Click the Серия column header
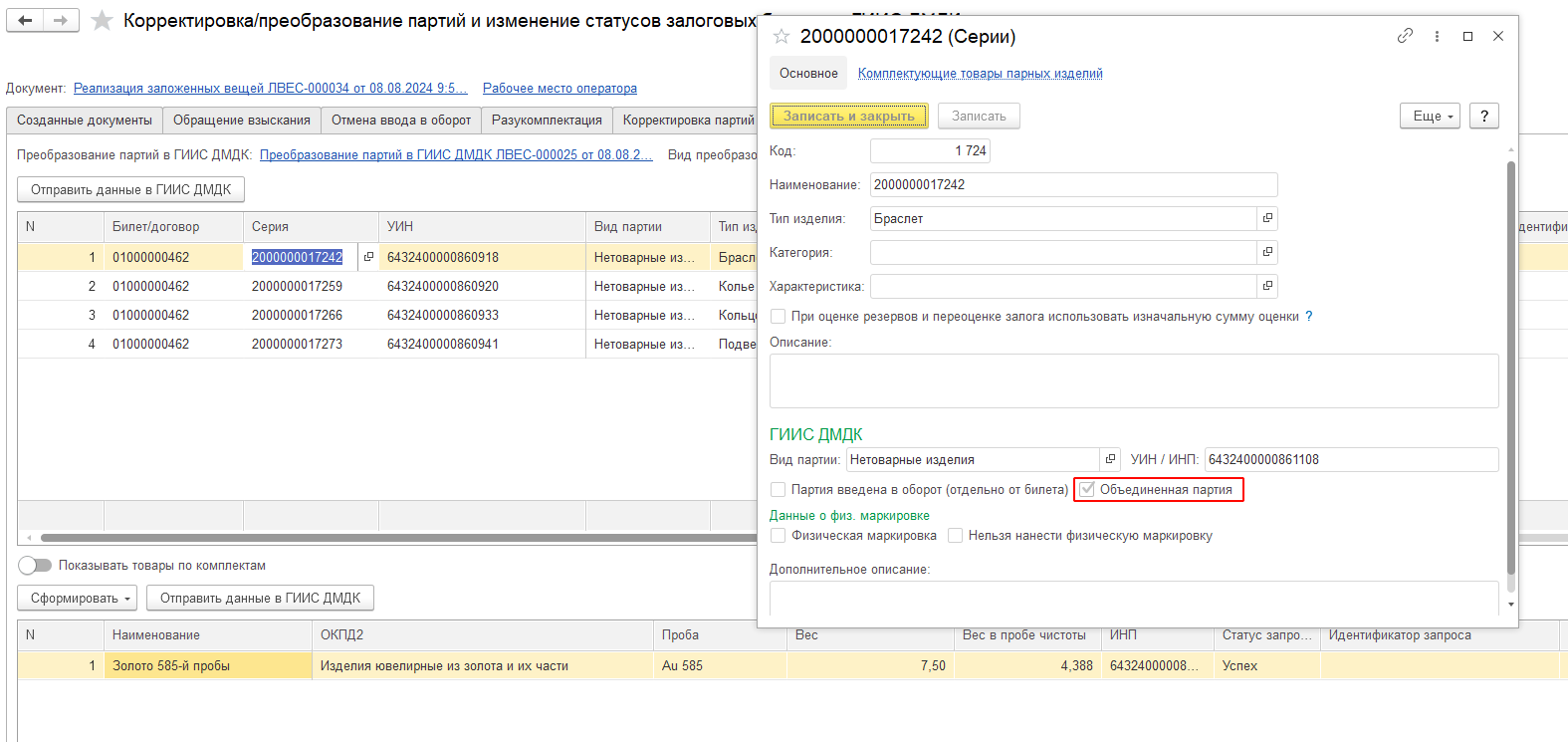The image size is (1568, 742). pyautogui.click(x=311, y=226)
